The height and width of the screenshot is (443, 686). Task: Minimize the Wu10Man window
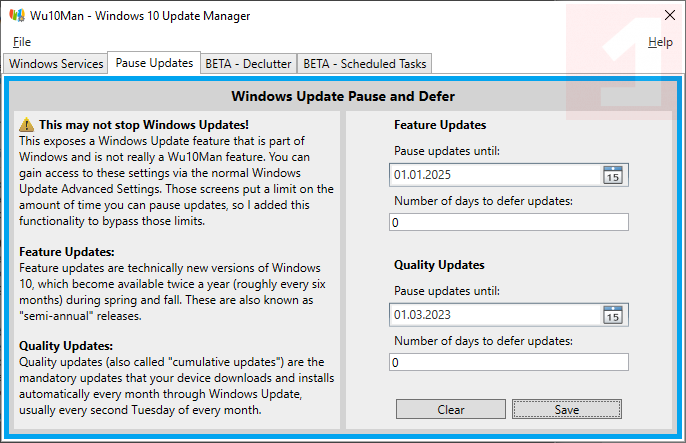point(576,16)
